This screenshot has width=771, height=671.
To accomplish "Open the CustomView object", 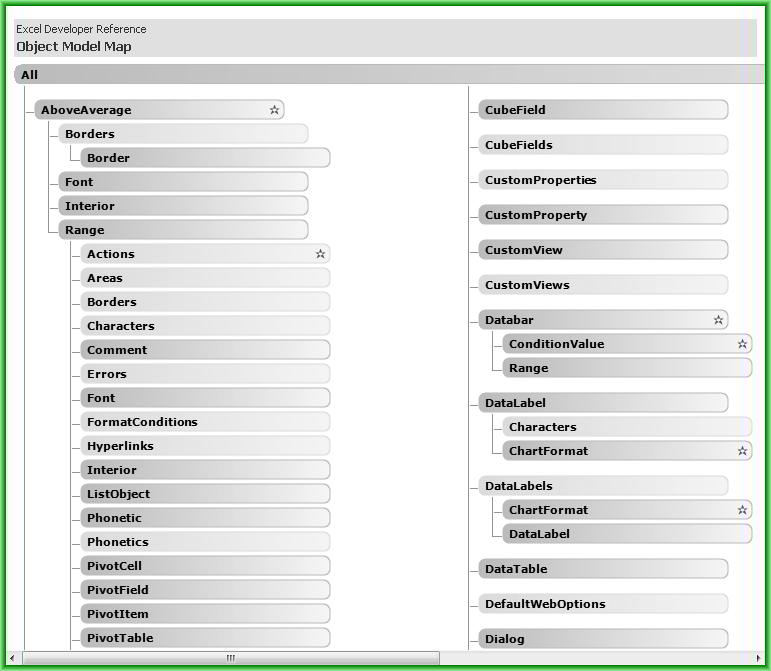I will click(x=603, y=250).
